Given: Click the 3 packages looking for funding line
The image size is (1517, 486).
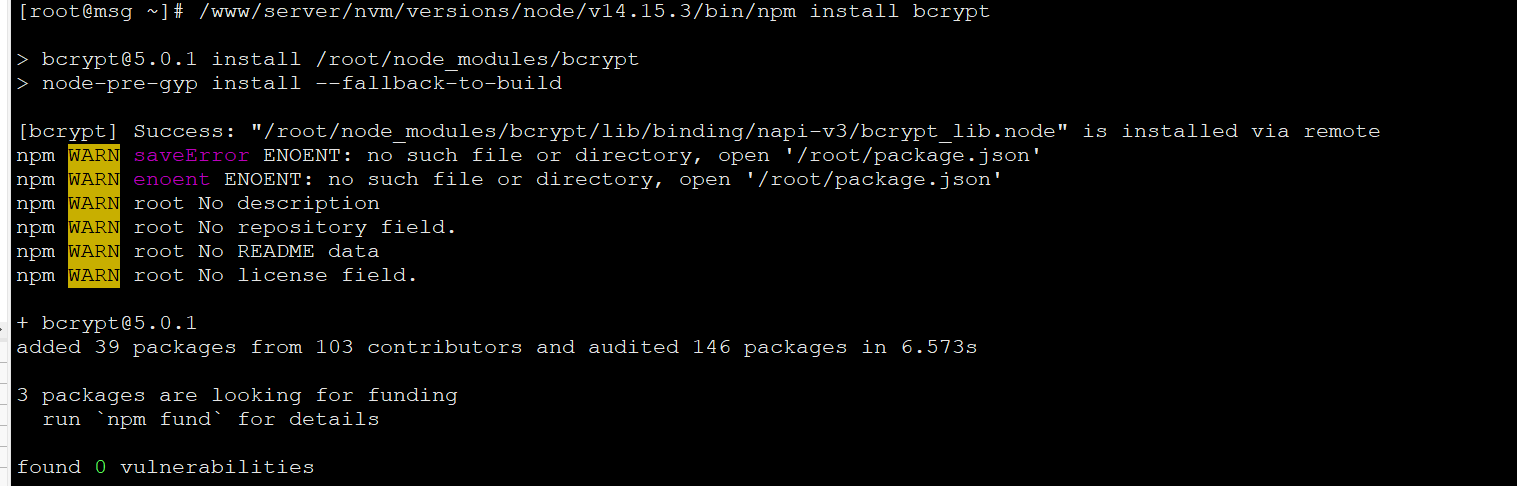Looking at the screenshot, I should point(237,395).
